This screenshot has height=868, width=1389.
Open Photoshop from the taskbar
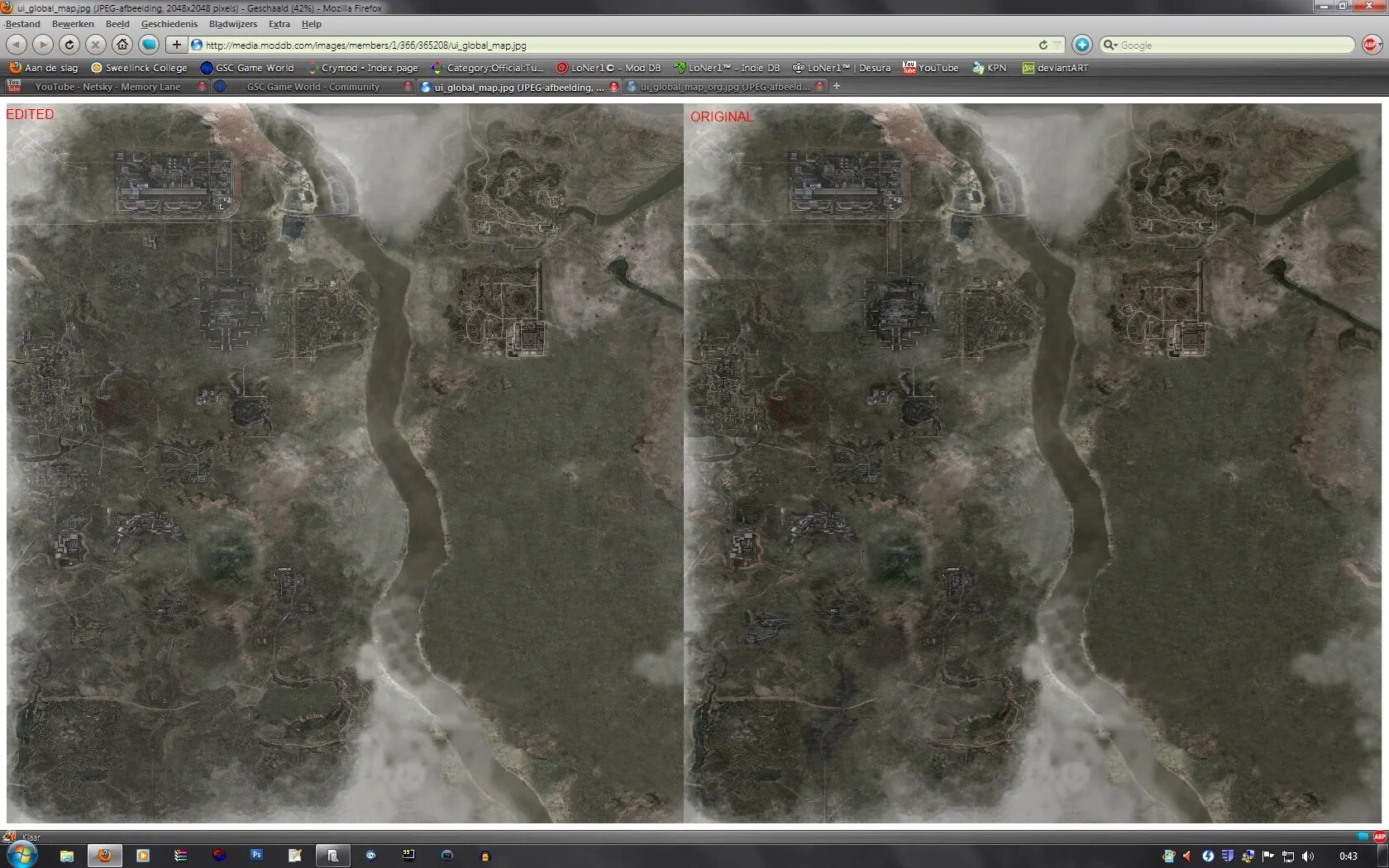pos(256,856)
